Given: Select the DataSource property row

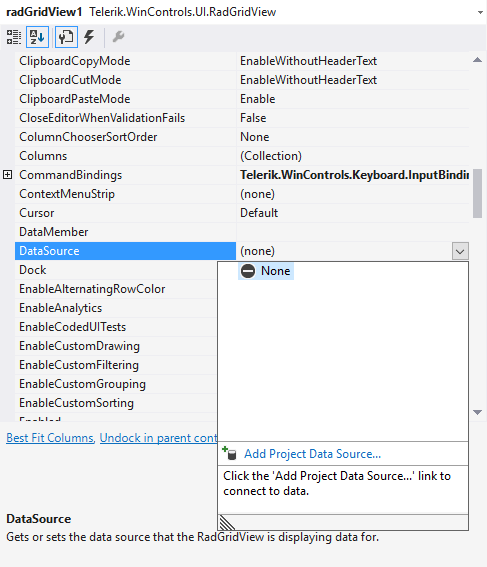Looking at the screenshot, I should point(125,251).
